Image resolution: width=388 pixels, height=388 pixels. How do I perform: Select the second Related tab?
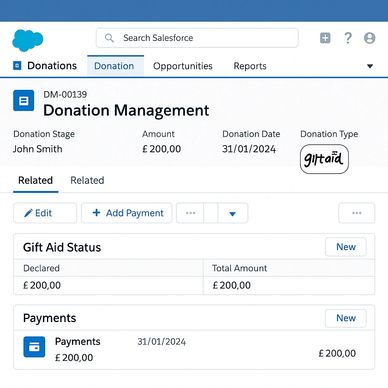click(x=87, y=180)
